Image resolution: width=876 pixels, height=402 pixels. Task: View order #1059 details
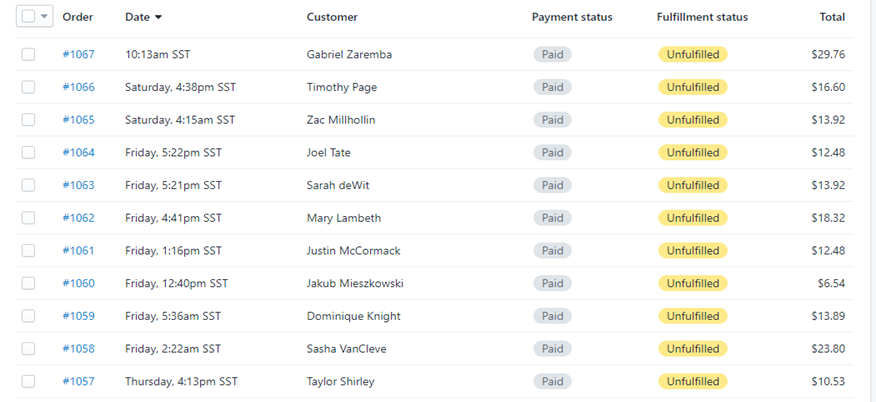point(78,316)
